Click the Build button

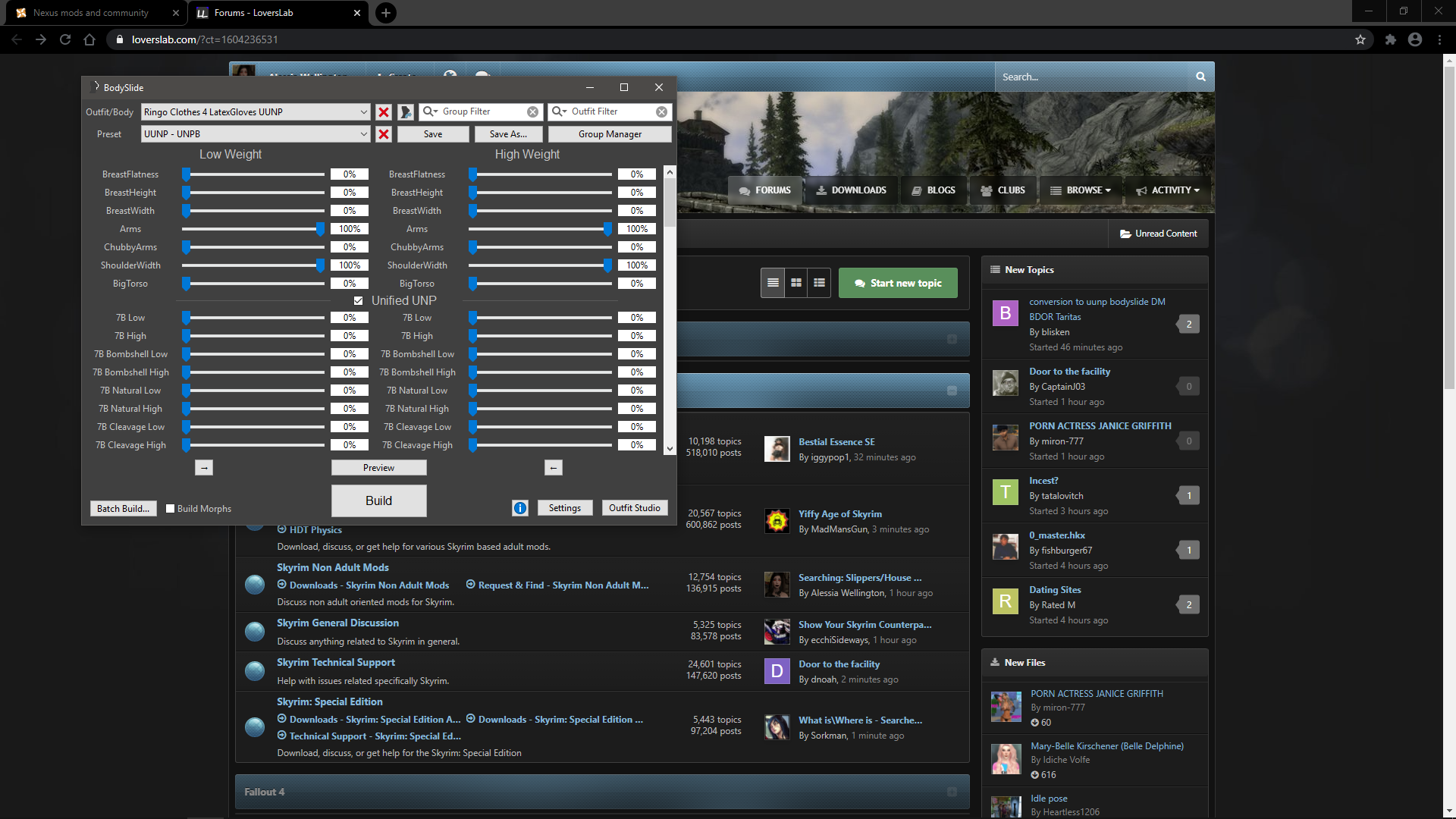pyautogui.click(x=378, y=500)
